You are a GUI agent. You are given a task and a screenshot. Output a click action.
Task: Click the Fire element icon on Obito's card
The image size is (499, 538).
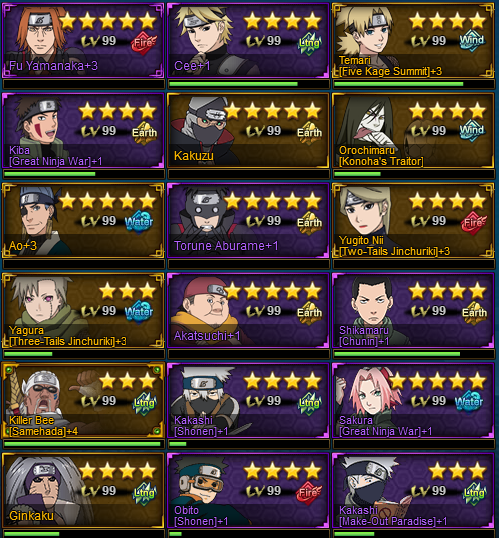pyautogui.click(x=309, y=492)
